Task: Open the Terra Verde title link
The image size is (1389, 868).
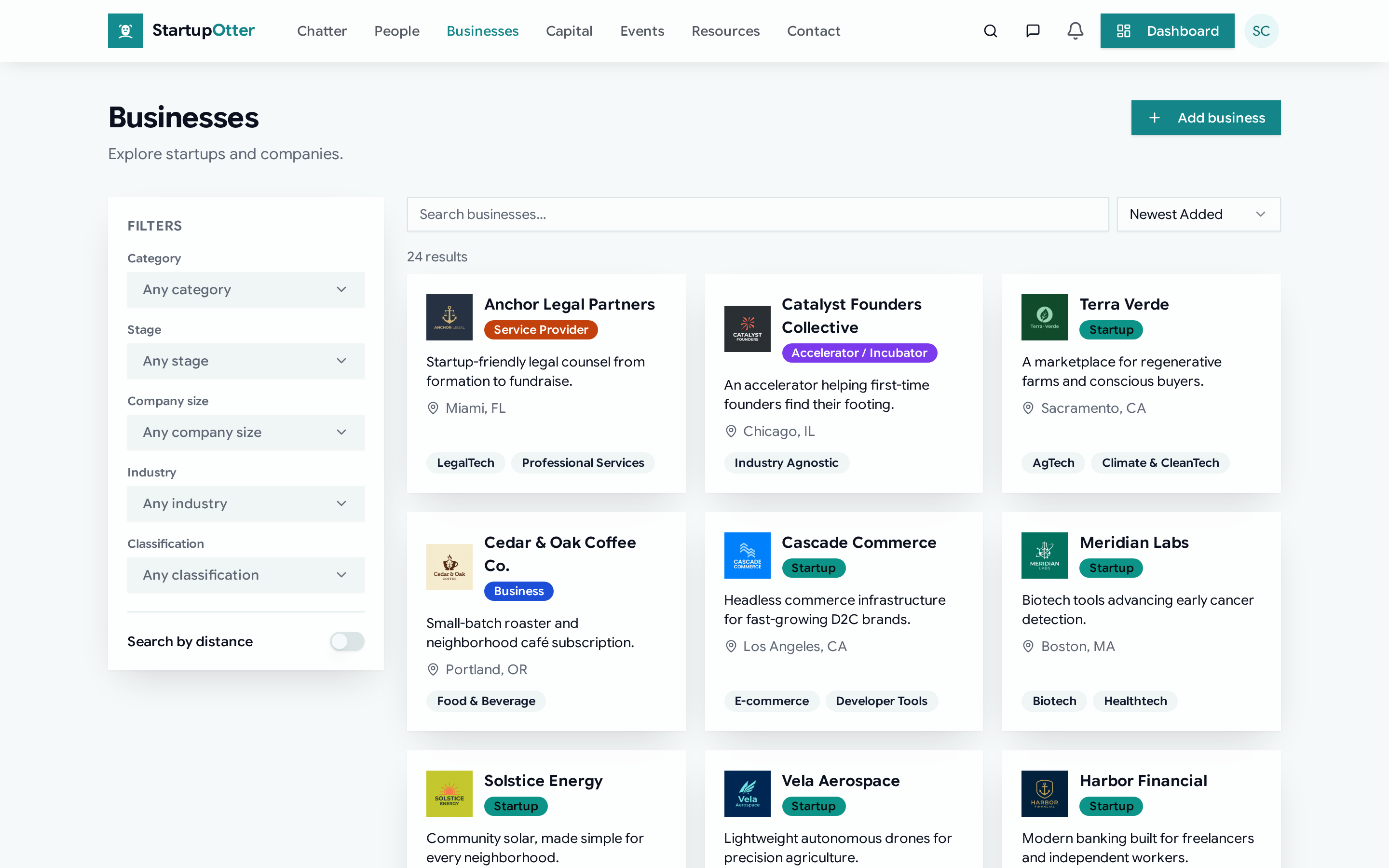Action: 1124,304
